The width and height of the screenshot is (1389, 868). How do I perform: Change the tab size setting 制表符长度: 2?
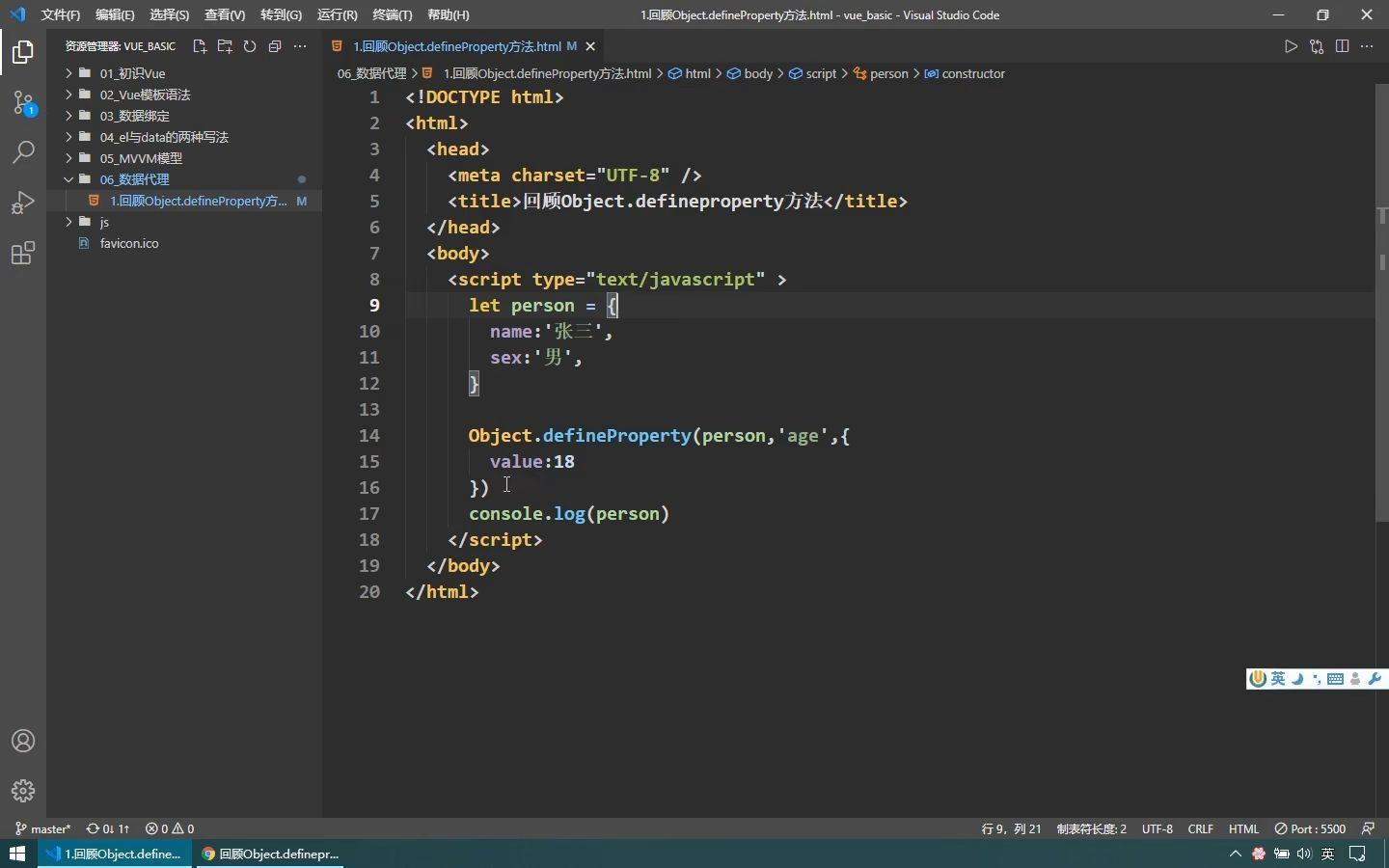click(x=1091, y=828)
